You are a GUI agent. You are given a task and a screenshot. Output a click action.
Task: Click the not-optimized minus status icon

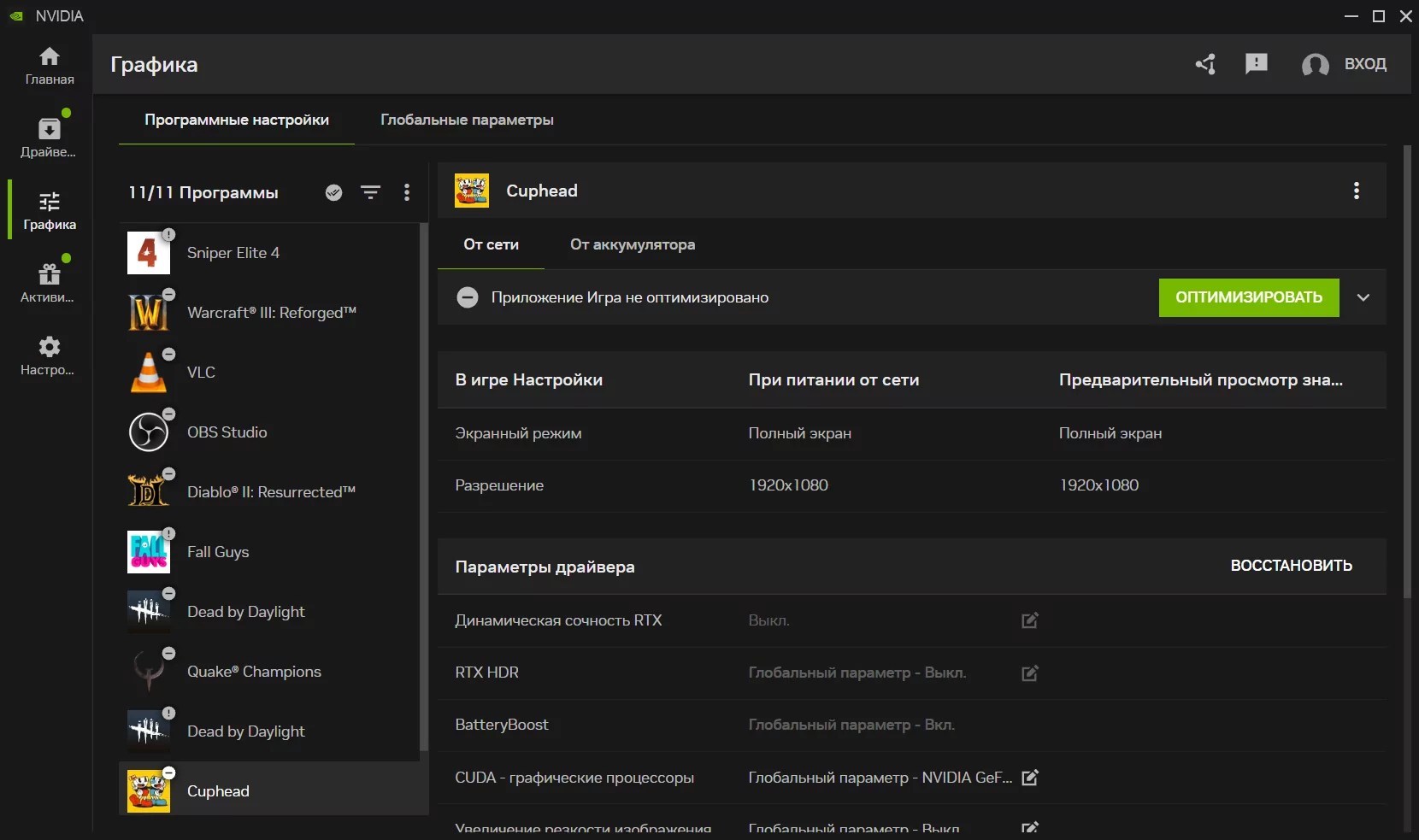(468, 297)
